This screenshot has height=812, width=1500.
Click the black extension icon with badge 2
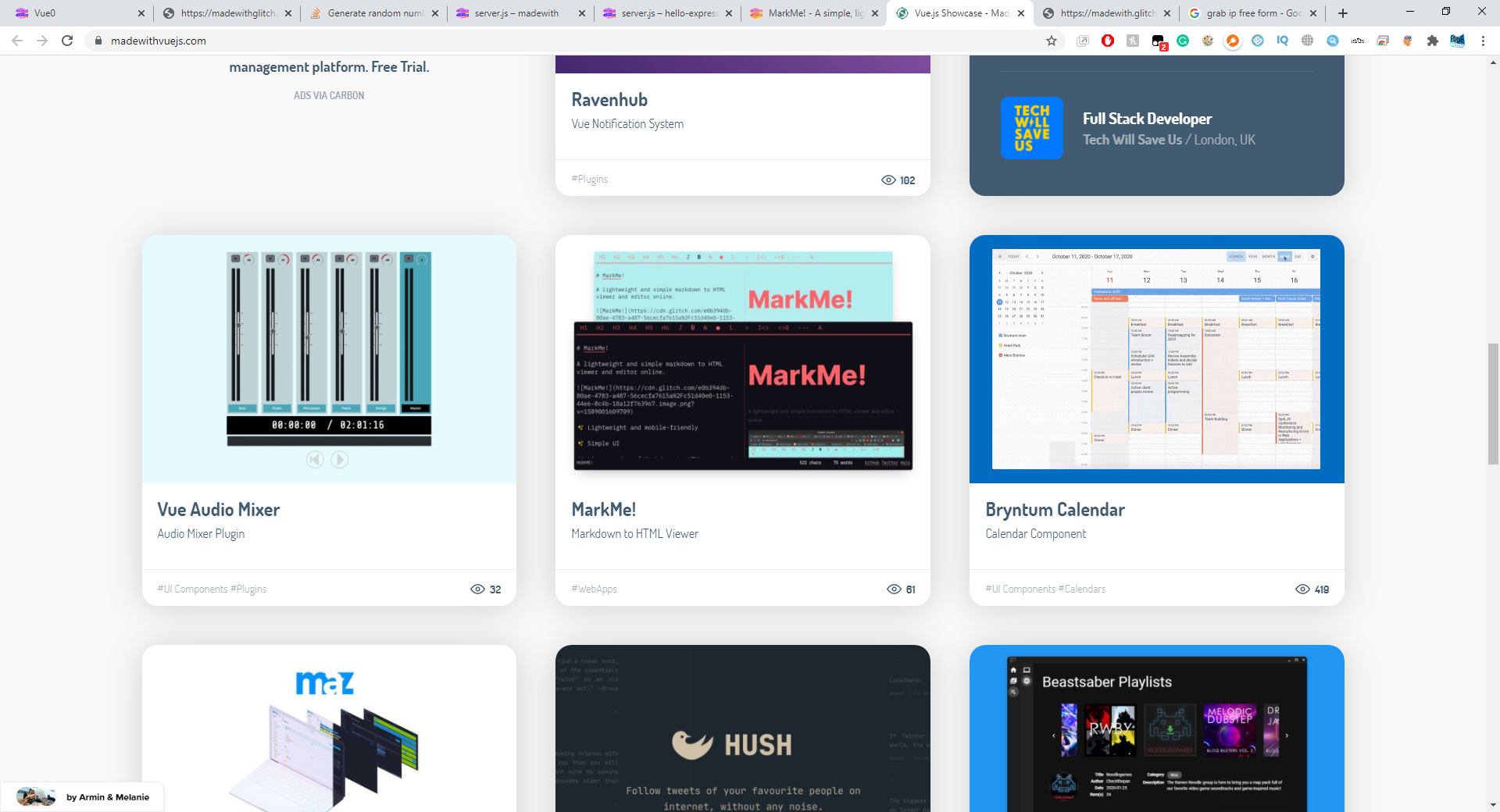coord(1159,41)
